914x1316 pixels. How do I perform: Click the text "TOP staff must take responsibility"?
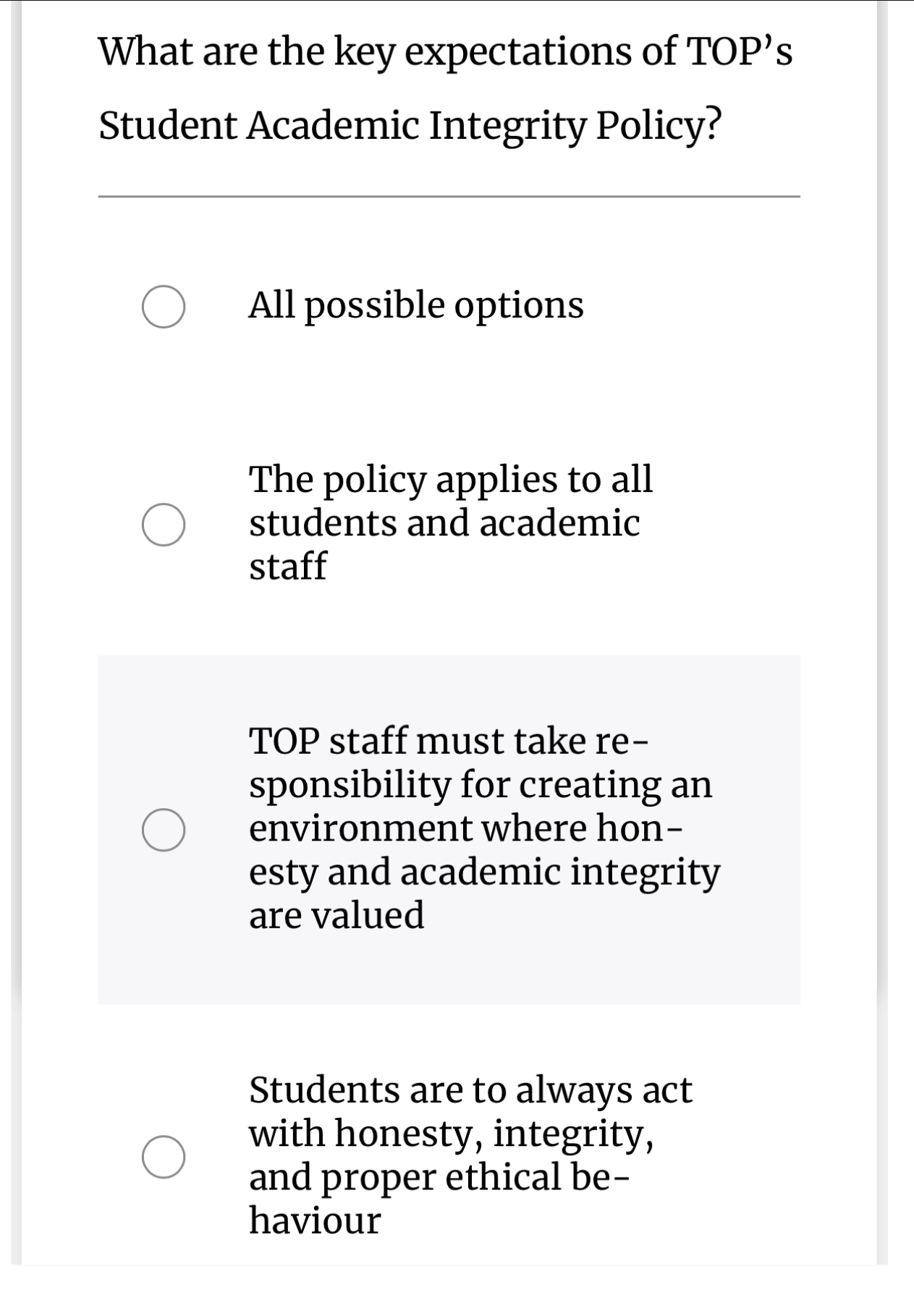point(478,763)
